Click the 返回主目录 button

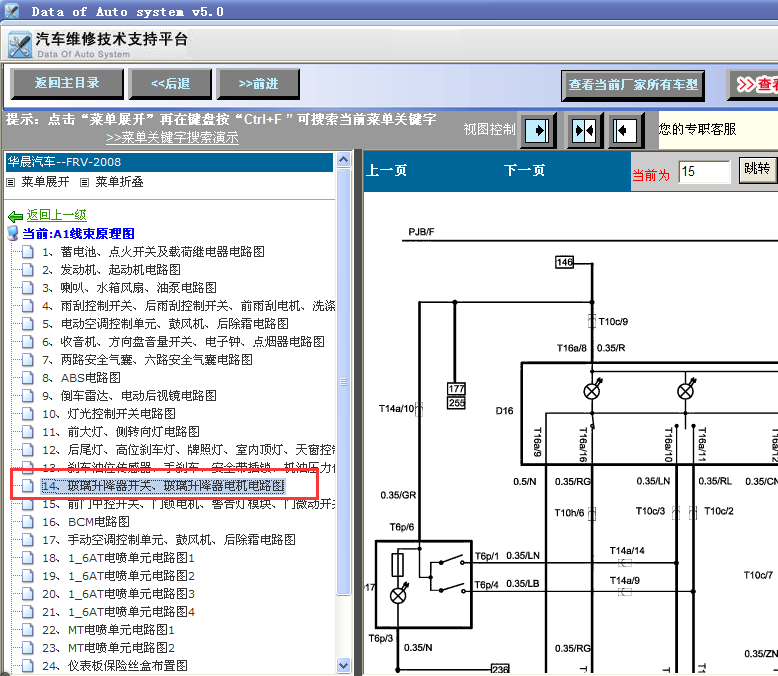click(x=67, y=83)
